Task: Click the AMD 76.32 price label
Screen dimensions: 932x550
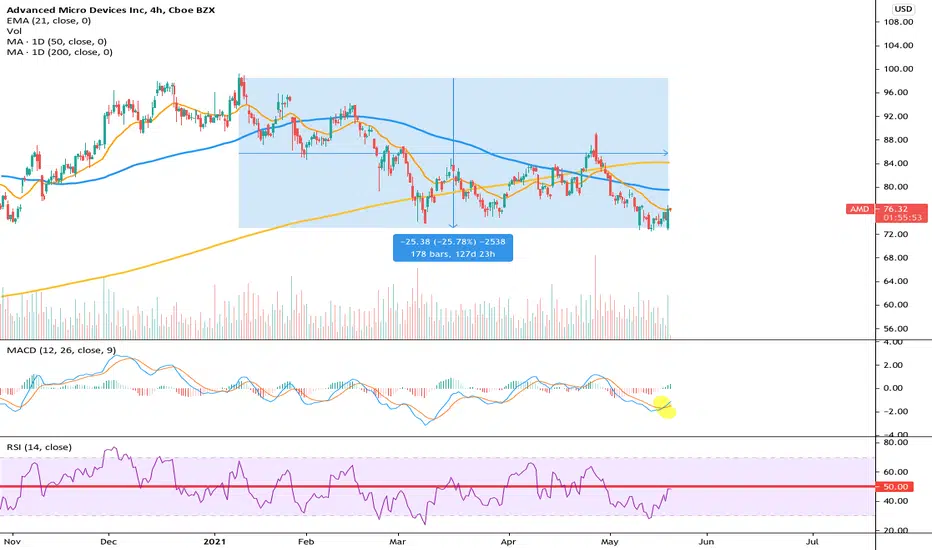Action: click(x=886, y=213)
